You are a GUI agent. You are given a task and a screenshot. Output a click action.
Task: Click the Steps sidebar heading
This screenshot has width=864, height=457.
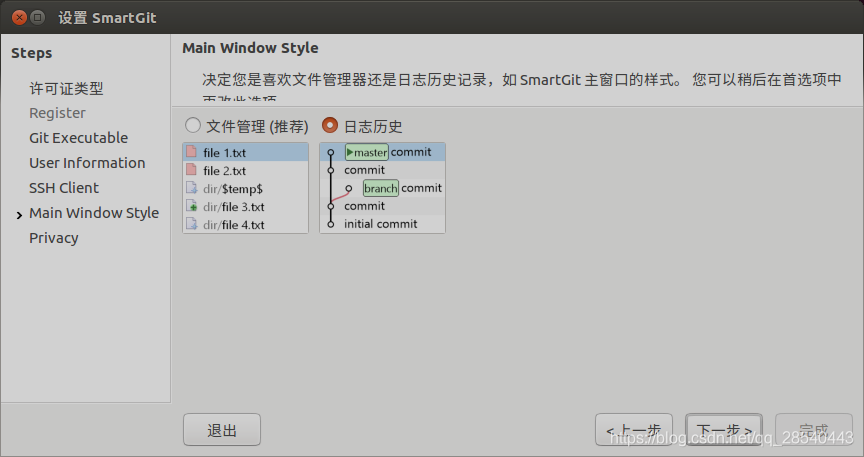[x=31, y=53]
